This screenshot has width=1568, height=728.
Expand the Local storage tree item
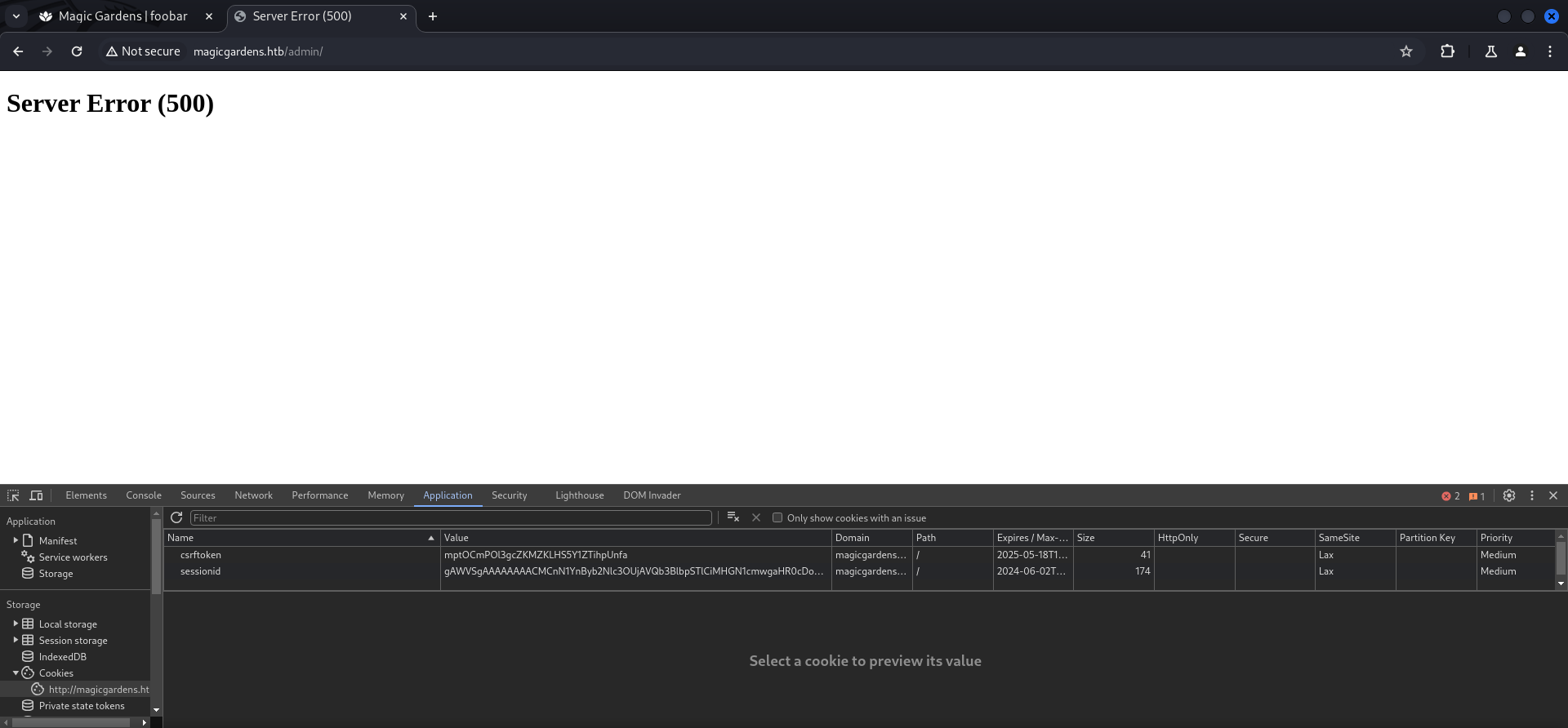click(x=16, y=624)
